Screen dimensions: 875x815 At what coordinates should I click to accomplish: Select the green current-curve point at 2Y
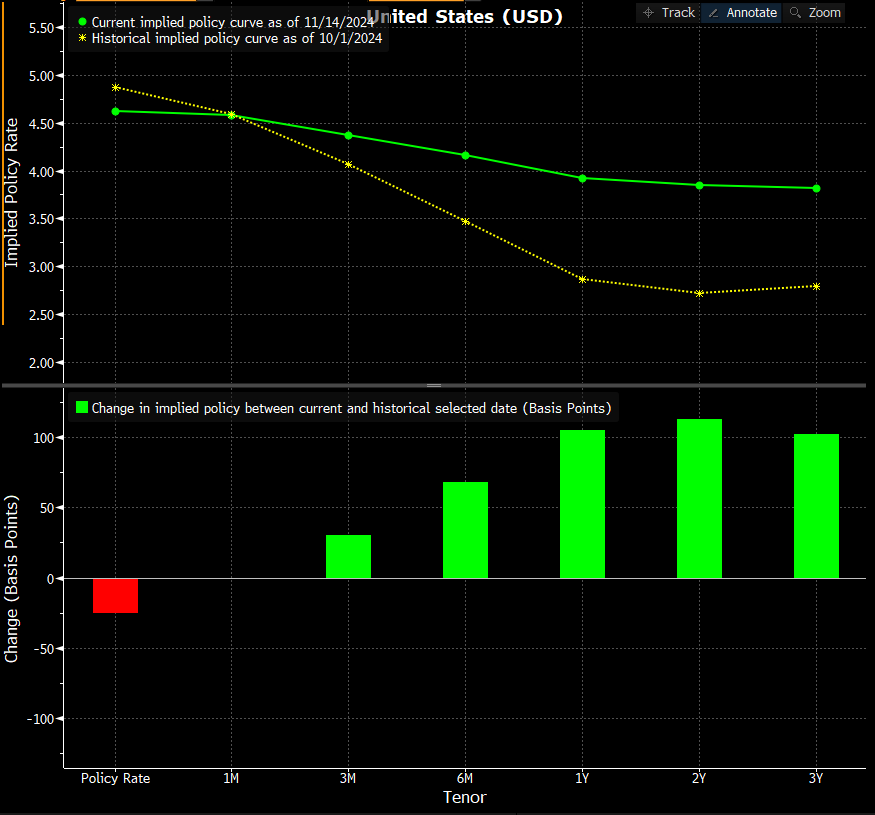[699, 185]
